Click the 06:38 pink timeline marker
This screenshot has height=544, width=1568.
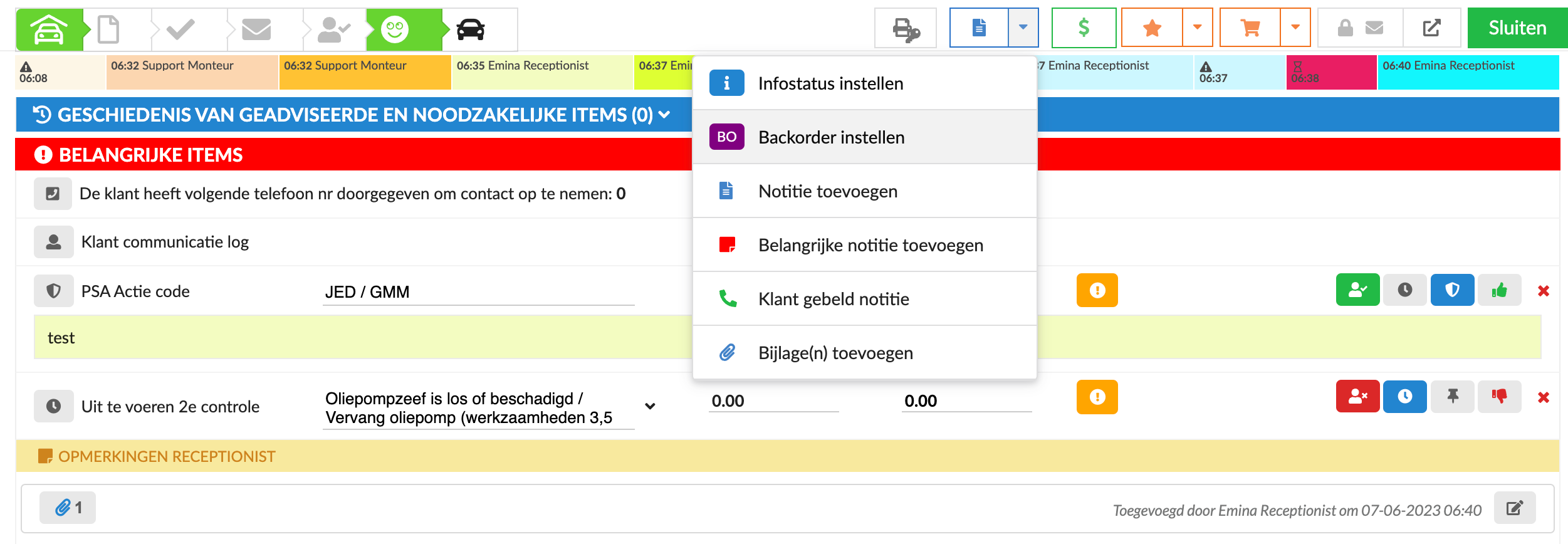1330,72
